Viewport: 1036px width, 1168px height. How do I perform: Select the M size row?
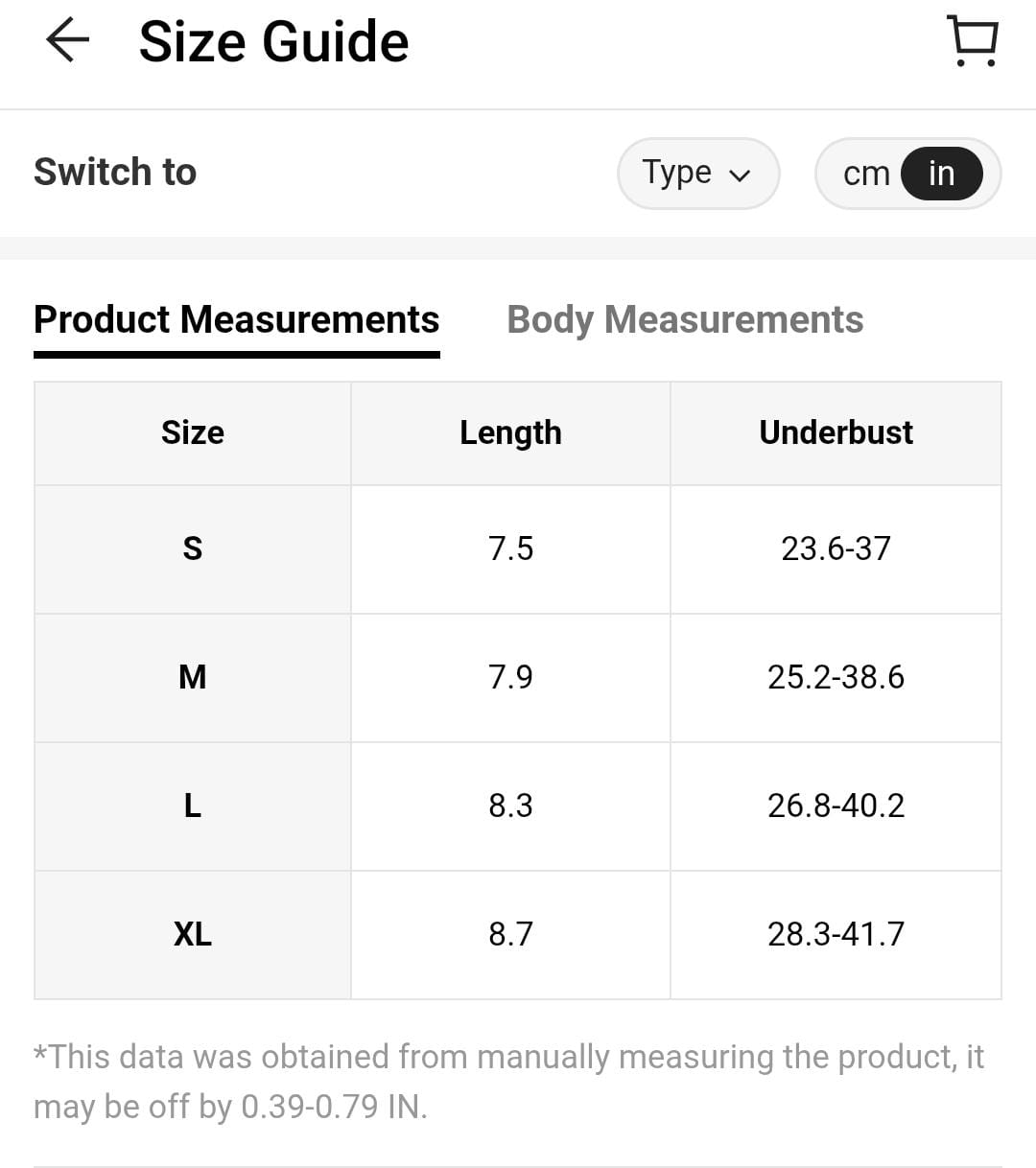tap(193, 677)
